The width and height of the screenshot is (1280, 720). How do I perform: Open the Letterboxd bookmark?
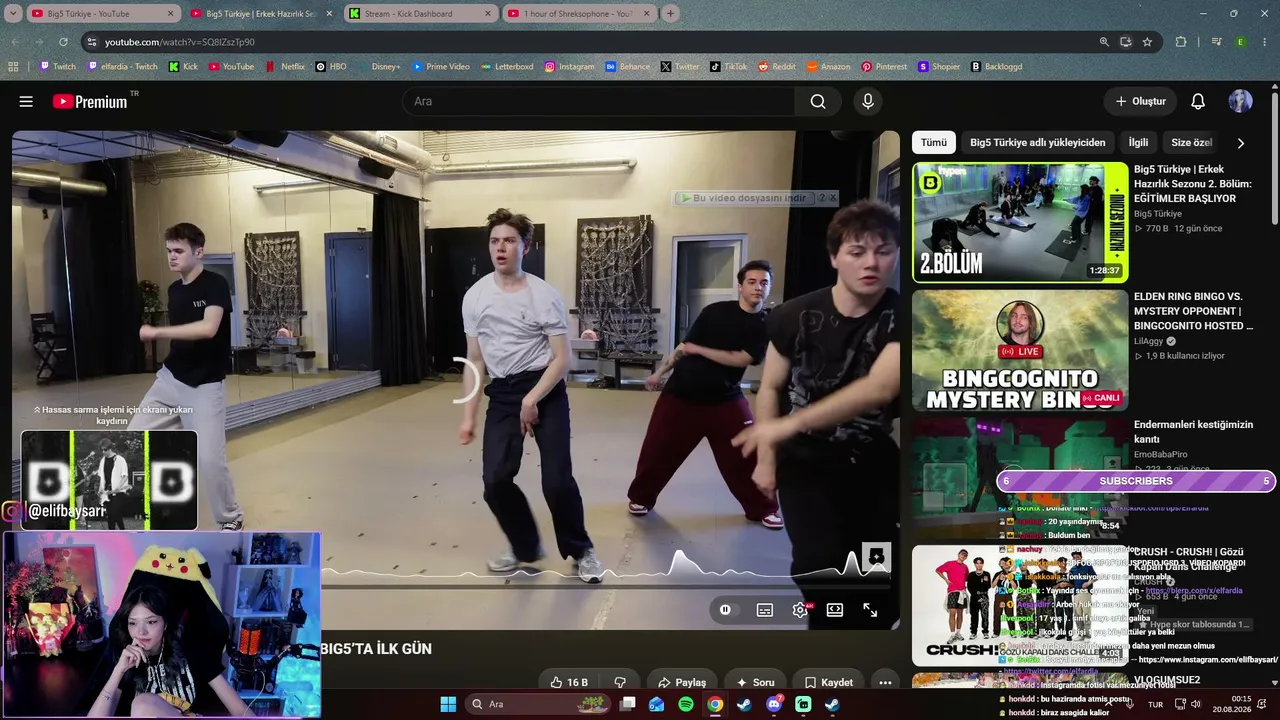pyautogui.click(x=507, y=67)
